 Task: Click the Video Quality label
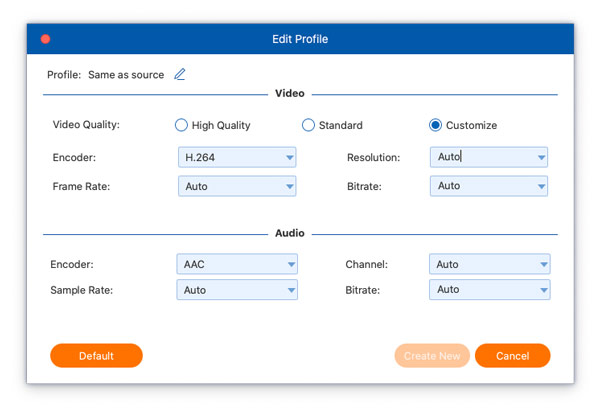[86, 126]
